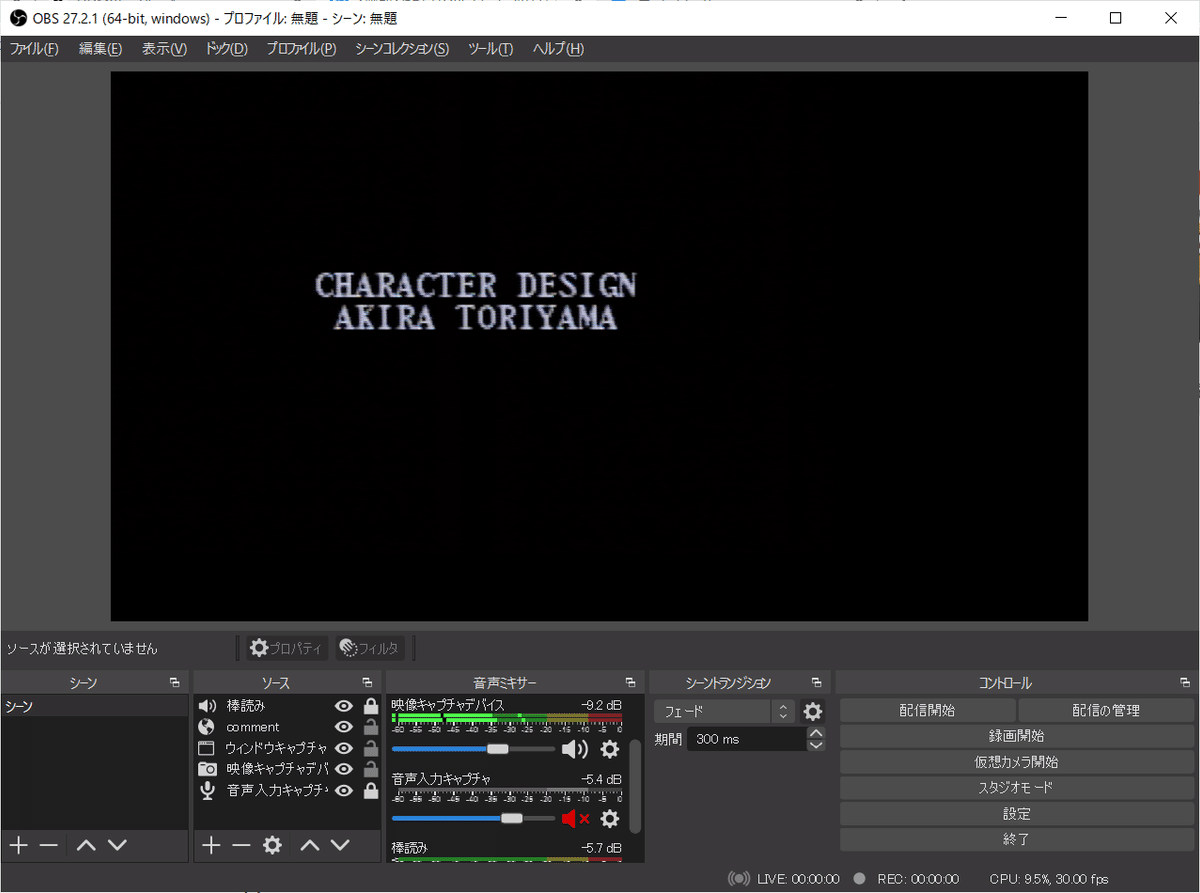Image resolution: width=1200 pixels, height=893 pixels.
Task: Click the window icon of ウィンドウキャプチャ source
Action: tap(207, 748)
